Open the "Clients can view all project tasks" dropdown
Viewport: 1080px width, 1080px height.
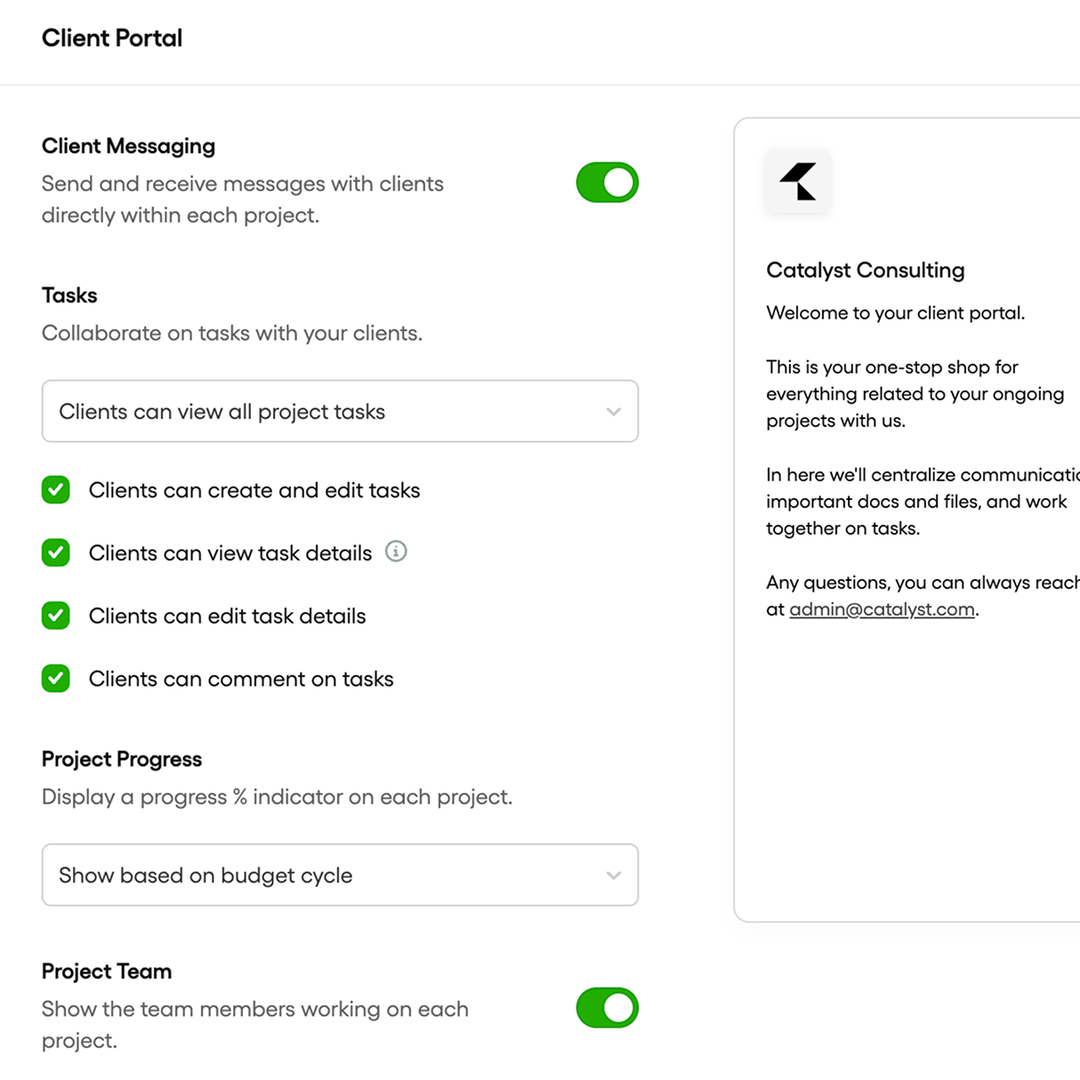pyautogui.click(x=340, y=411)
